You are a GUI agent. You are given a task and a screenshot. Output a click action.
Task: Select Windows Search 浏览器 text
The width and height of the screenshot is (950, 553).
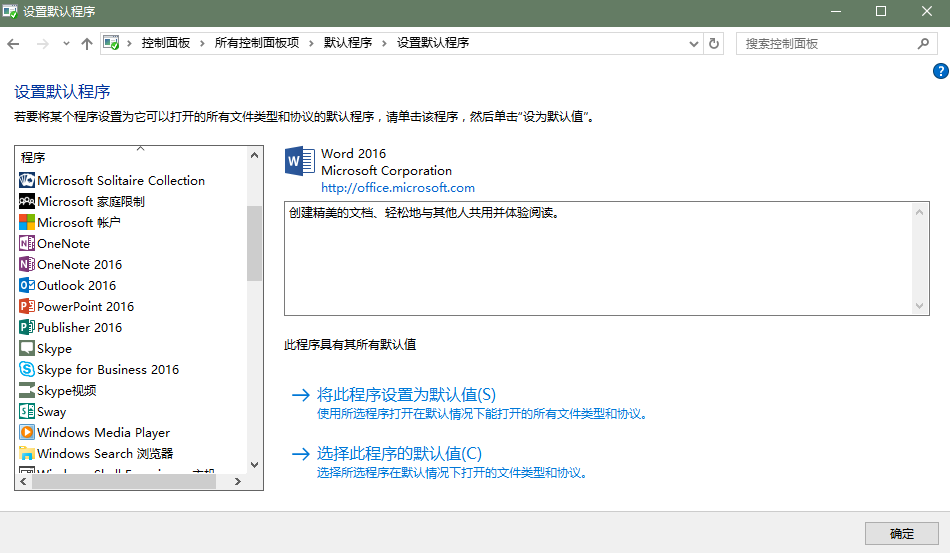(105, 454)
